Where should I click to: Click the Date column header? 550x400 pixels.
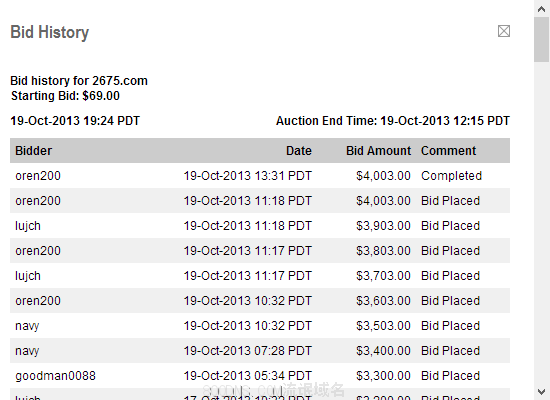click(x=299, y=151)
